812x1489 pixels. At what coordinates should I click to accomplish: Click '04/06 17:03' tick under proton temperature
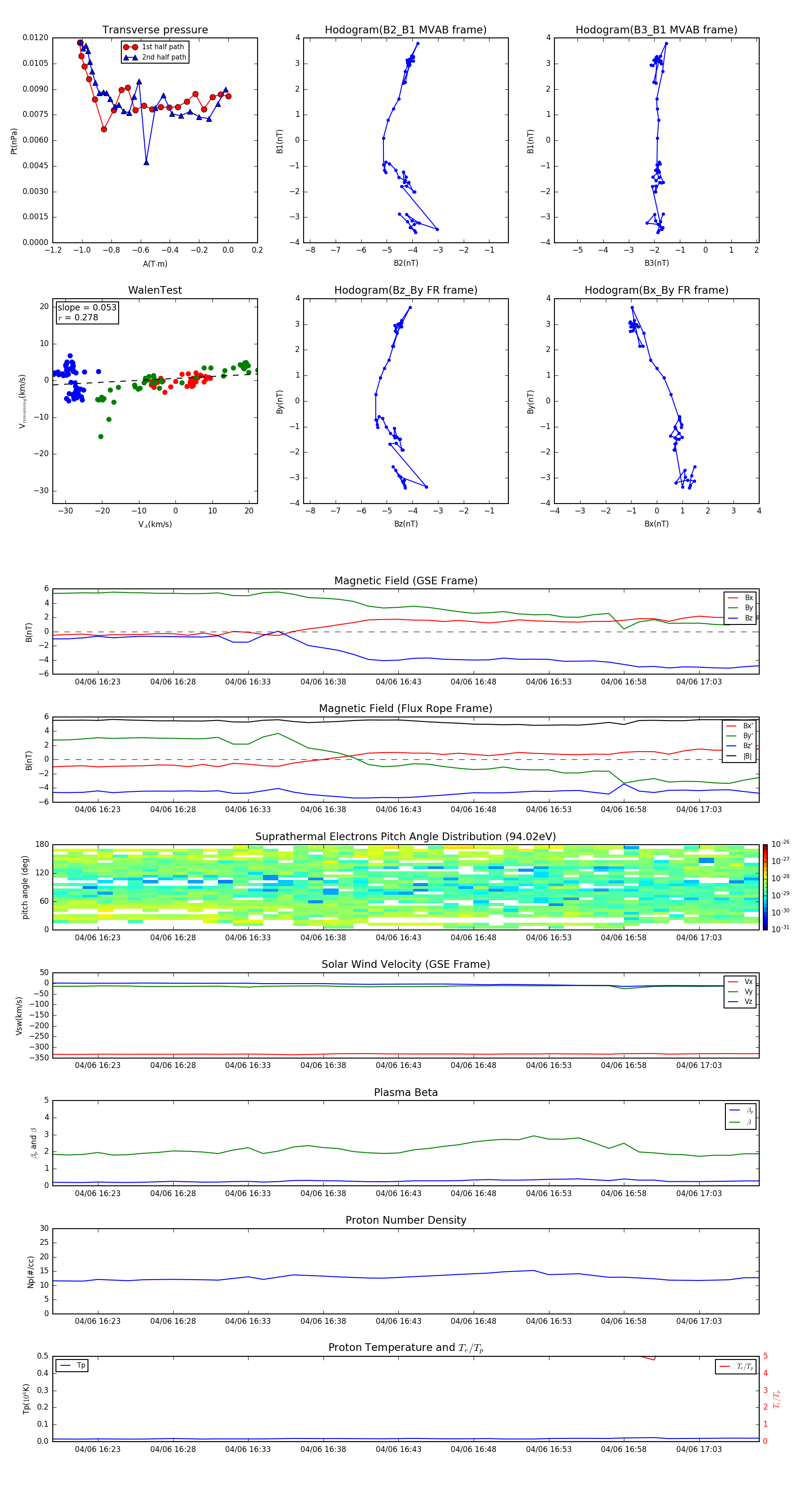coord(699,1449)
